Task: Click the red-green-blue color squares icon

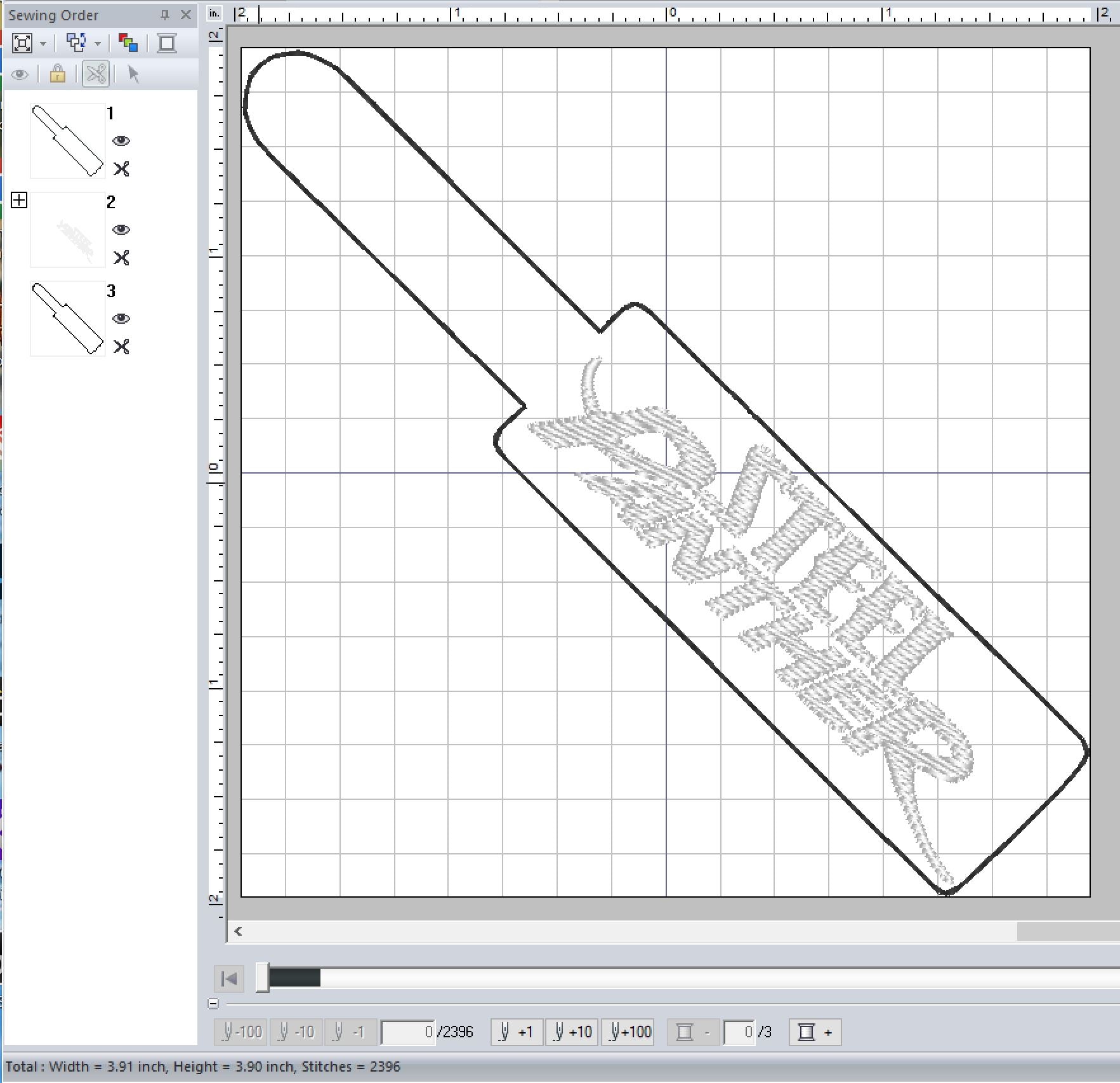Action: 128,43
